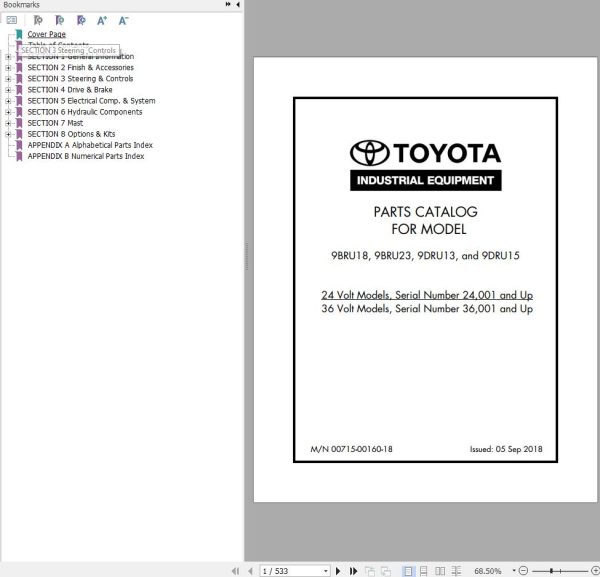Image resolution: width=600 pixels, height=577 pixels.
Task: Open the zoom percentage dropdown arrow
Action: click(x=514, y=571)
